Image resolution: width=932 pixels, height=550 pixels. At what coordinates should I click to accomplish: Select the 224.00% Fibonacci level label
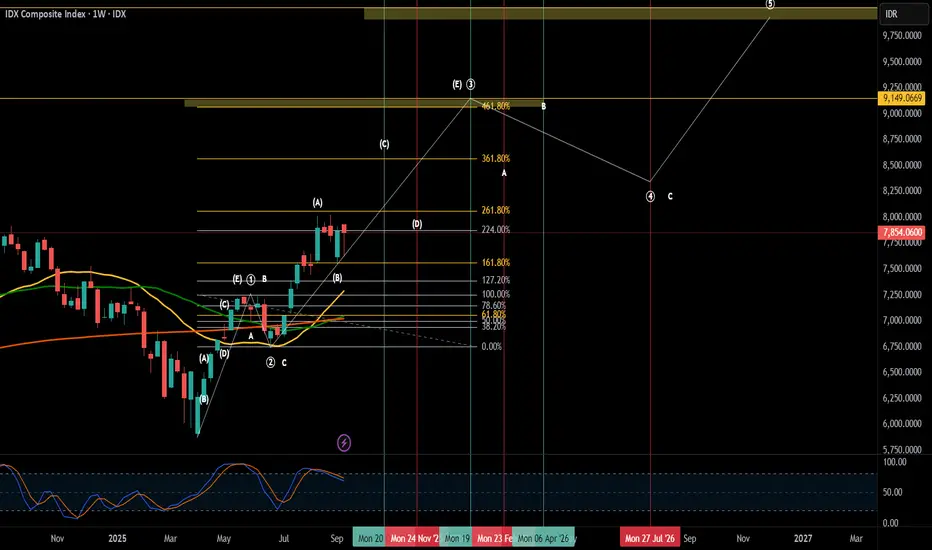(496, 230)
